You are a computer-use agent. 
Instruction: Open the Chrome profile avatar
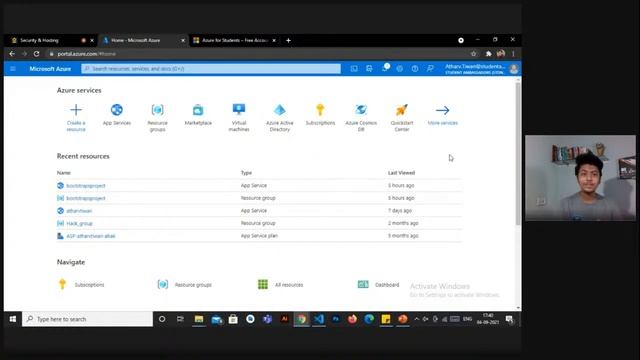coord(501,53)
